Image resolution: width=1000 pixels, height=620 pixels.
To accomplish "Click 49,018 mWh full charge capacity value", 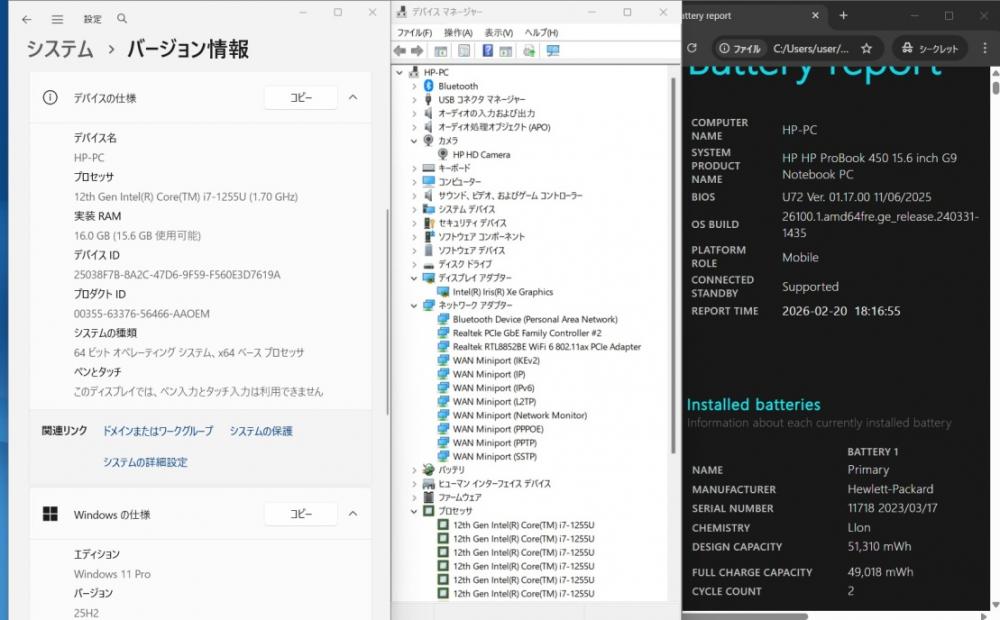I will (x=880, y=572).
